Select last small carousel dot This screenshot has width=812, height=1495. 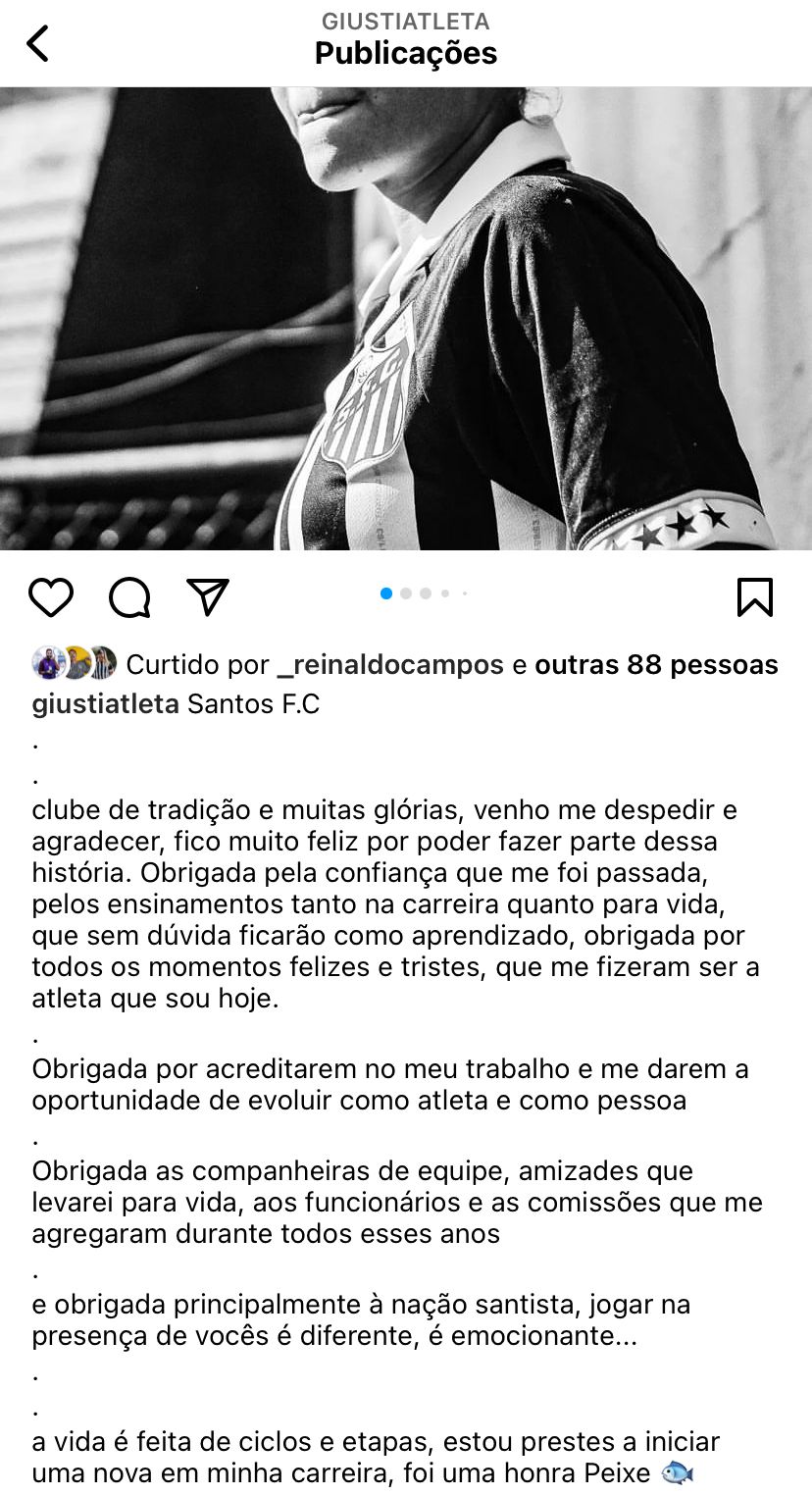(x=465, y=593)
